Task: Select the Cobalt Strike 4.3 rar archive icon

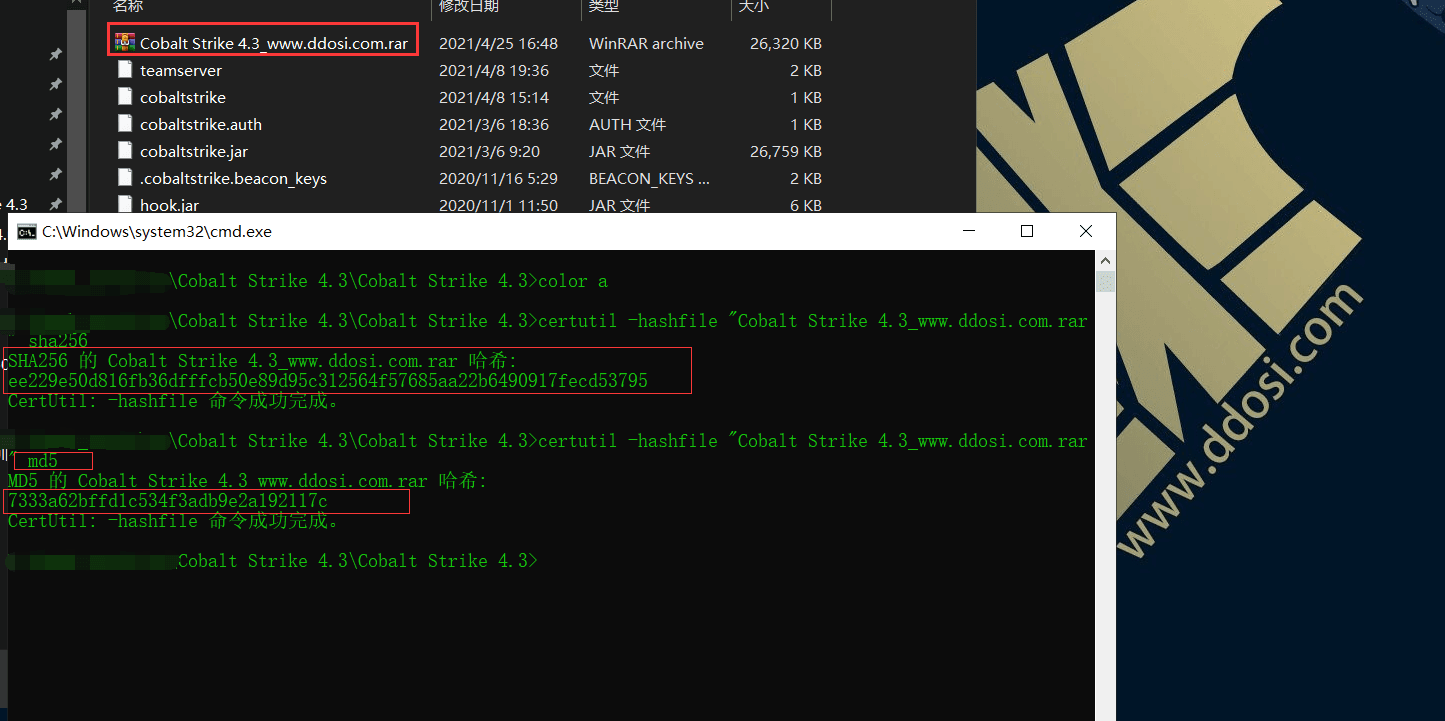Action: coord(125,42)
